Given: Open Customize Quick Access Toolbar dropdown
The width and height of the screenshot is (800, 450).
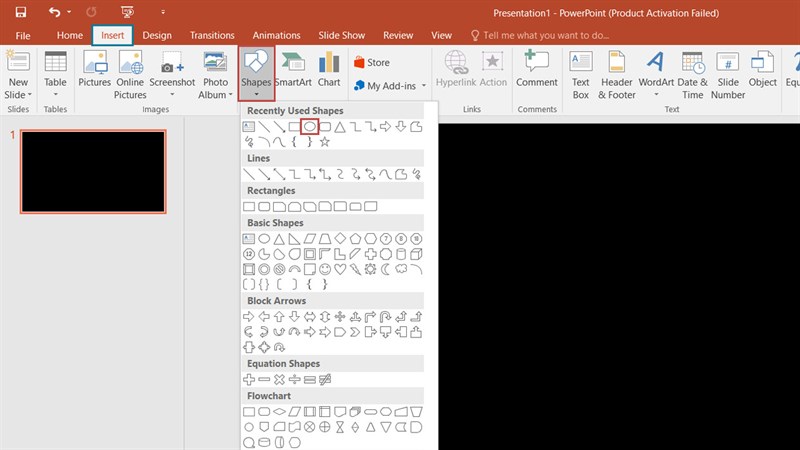Looking at the screenshot, I should click(163, 12).
